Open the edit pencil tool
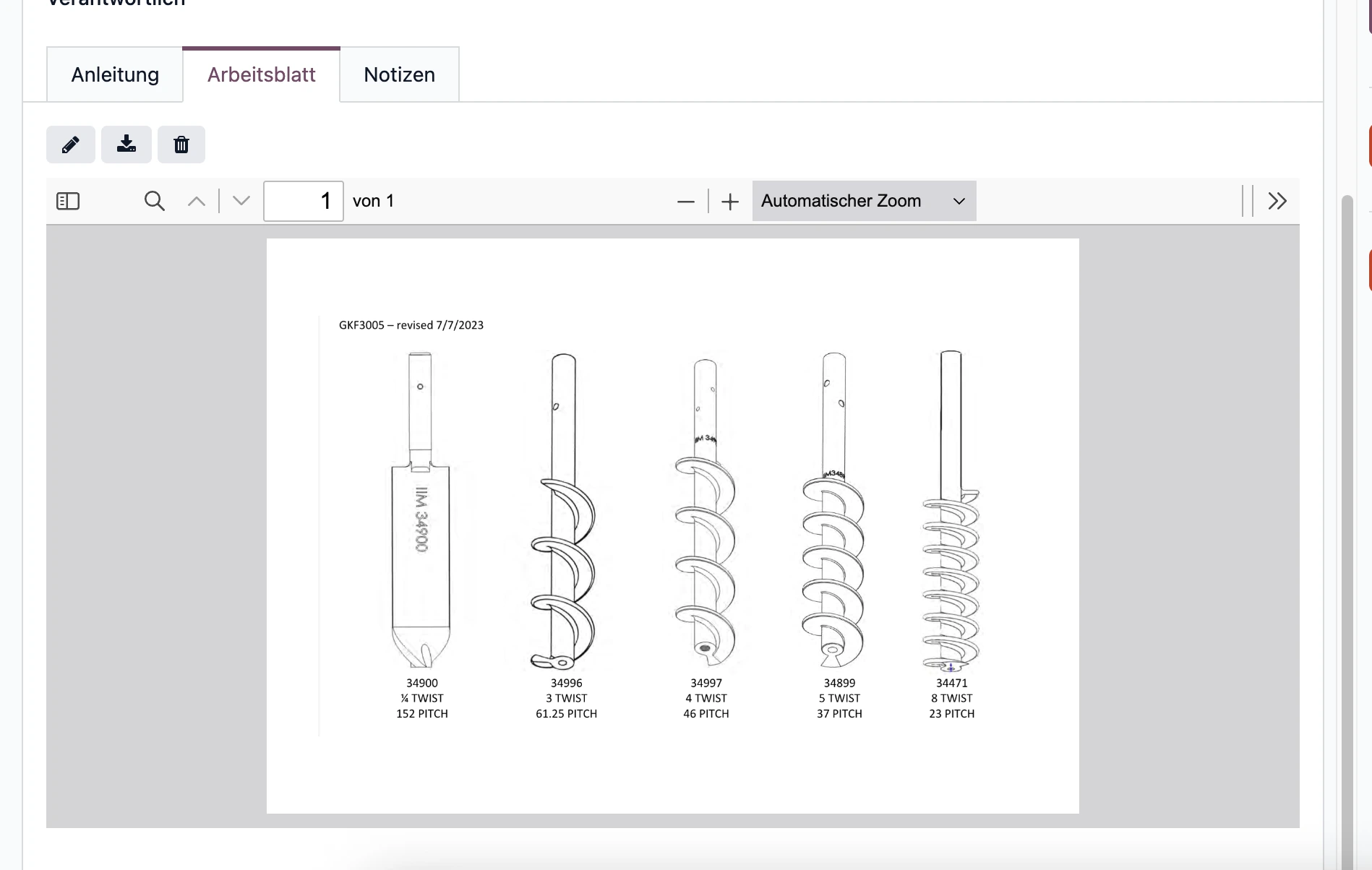This screenshot has height=870, width=1372. (x=70, y=145)
